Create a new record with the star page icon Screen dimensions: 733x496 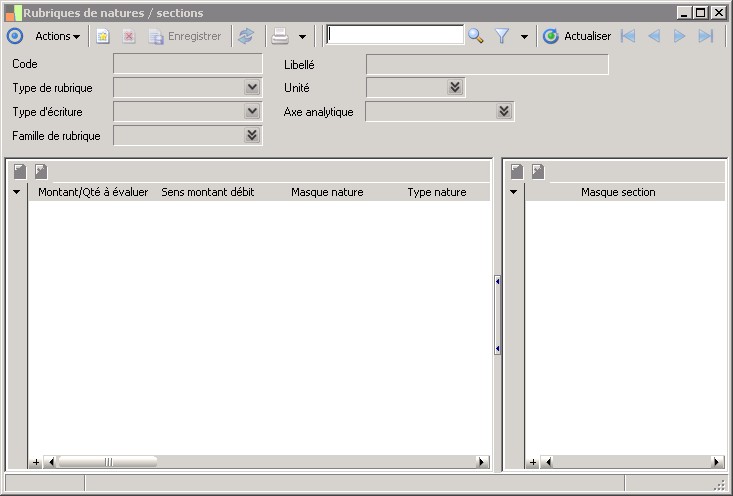103,36
